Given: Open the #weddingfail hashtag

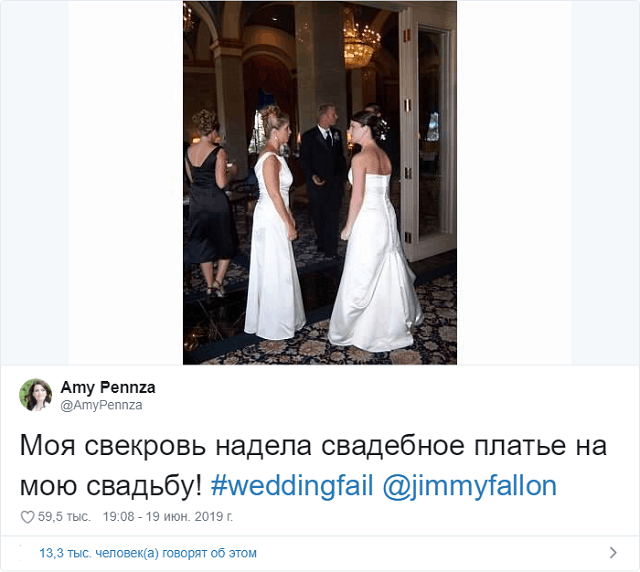Looking at the screenshot, I should [x=292, y=486].
